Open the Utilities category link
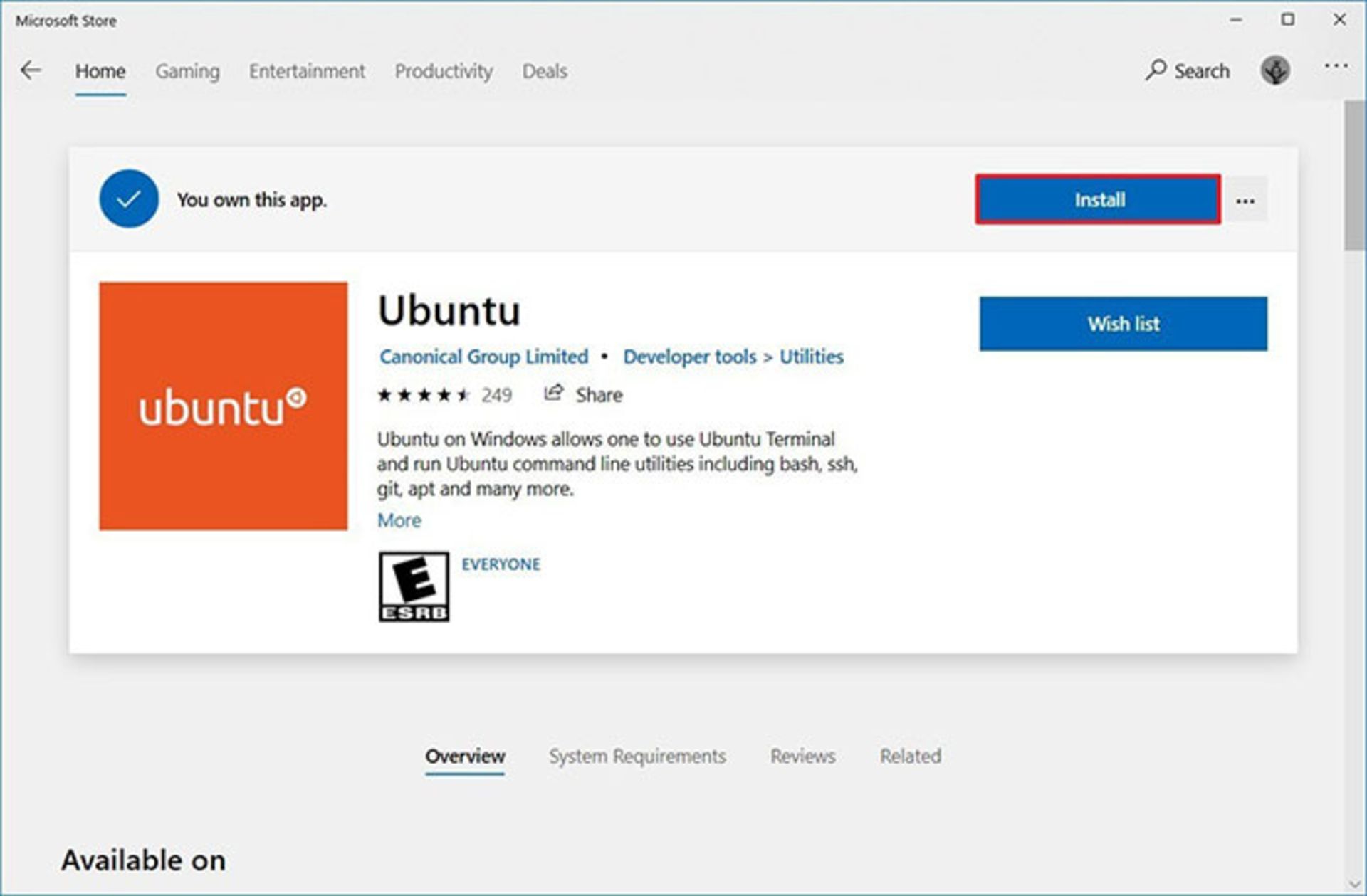The height and width of the screenshot is (896, 1367). [x=812, y=357]
